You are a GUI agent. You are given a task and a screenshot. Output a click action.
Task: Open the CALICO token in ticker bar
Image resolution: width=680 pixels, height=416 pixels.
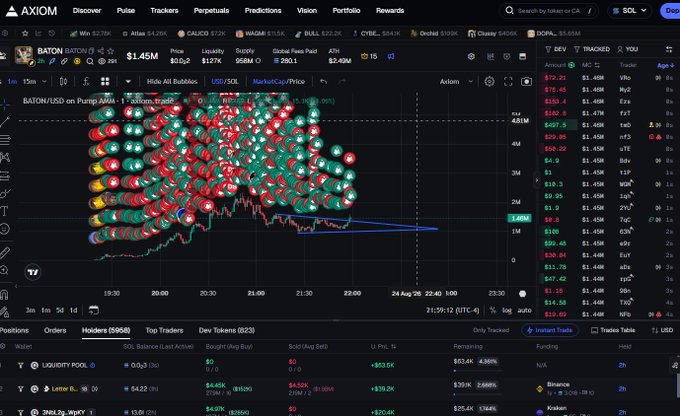(x=202, y=33)
